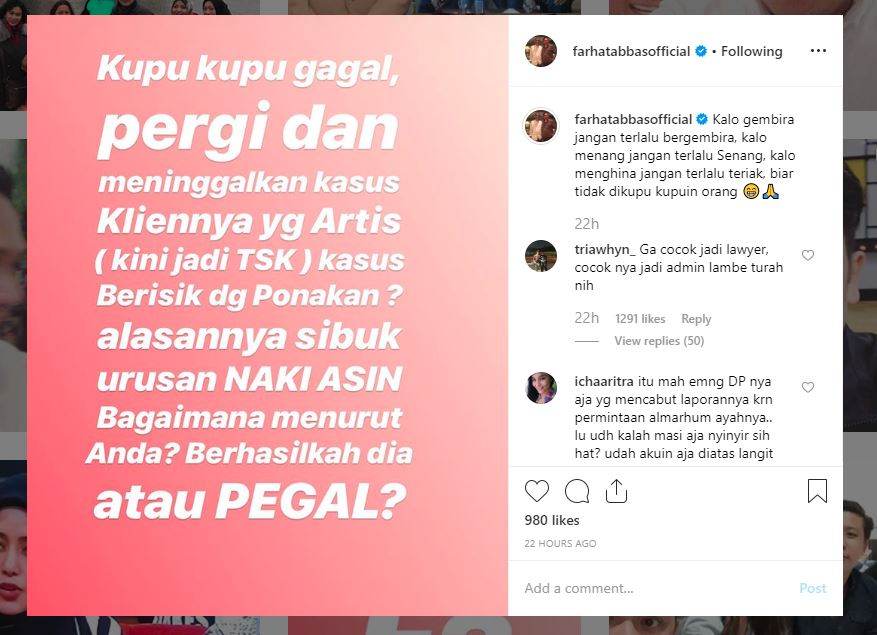The height and width of the screenshot is (635, 877).
Task: Like ichaaritra's comment with small heart
Action: [x=808, y=387]
